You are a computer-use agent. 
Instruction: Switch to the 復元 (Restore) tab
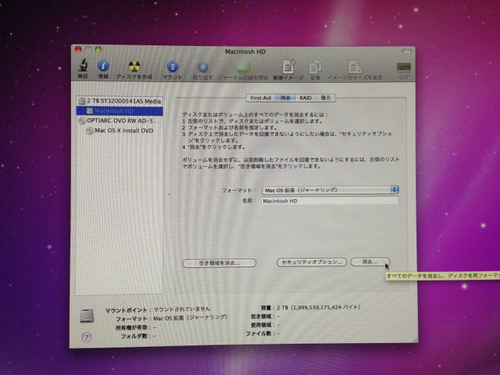325,98
